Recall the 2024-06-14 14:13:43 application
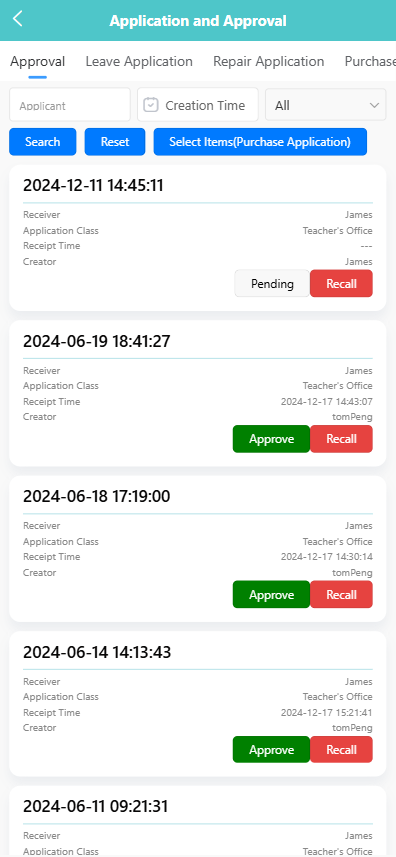 [x=341, y=750]
